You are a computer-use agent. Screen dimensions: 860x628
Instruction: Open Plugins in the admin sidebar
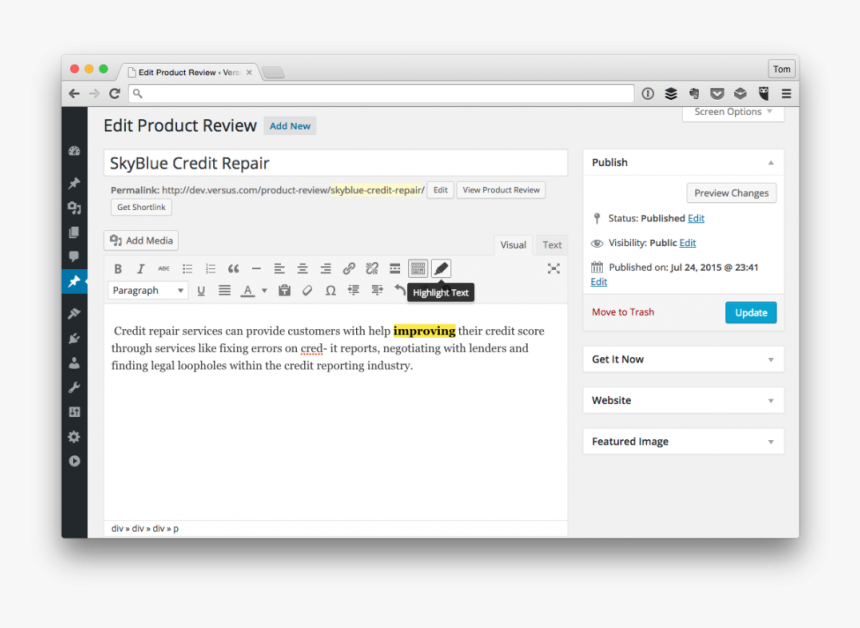click(x=75, y=338)
